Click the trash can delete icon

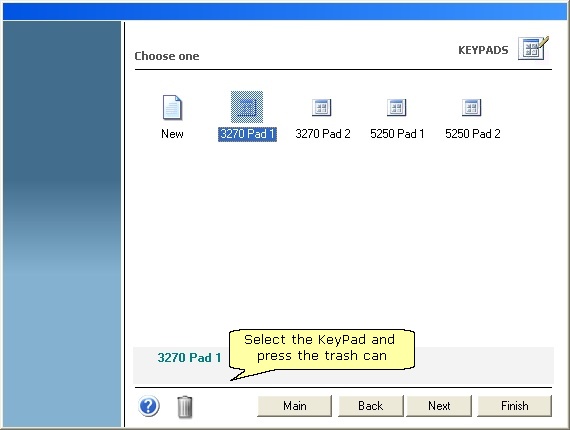(185, 407)
